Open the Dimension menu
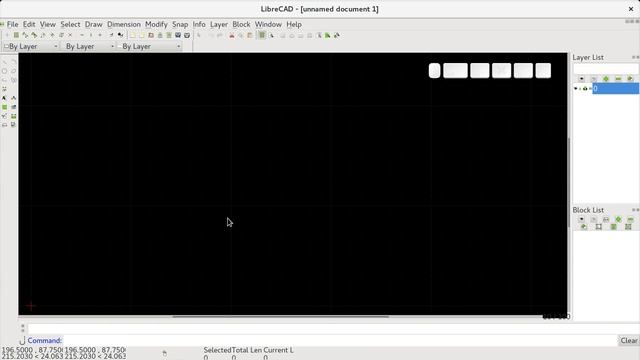640x360 pixels. pyautogui.click(x=124, y=24)
